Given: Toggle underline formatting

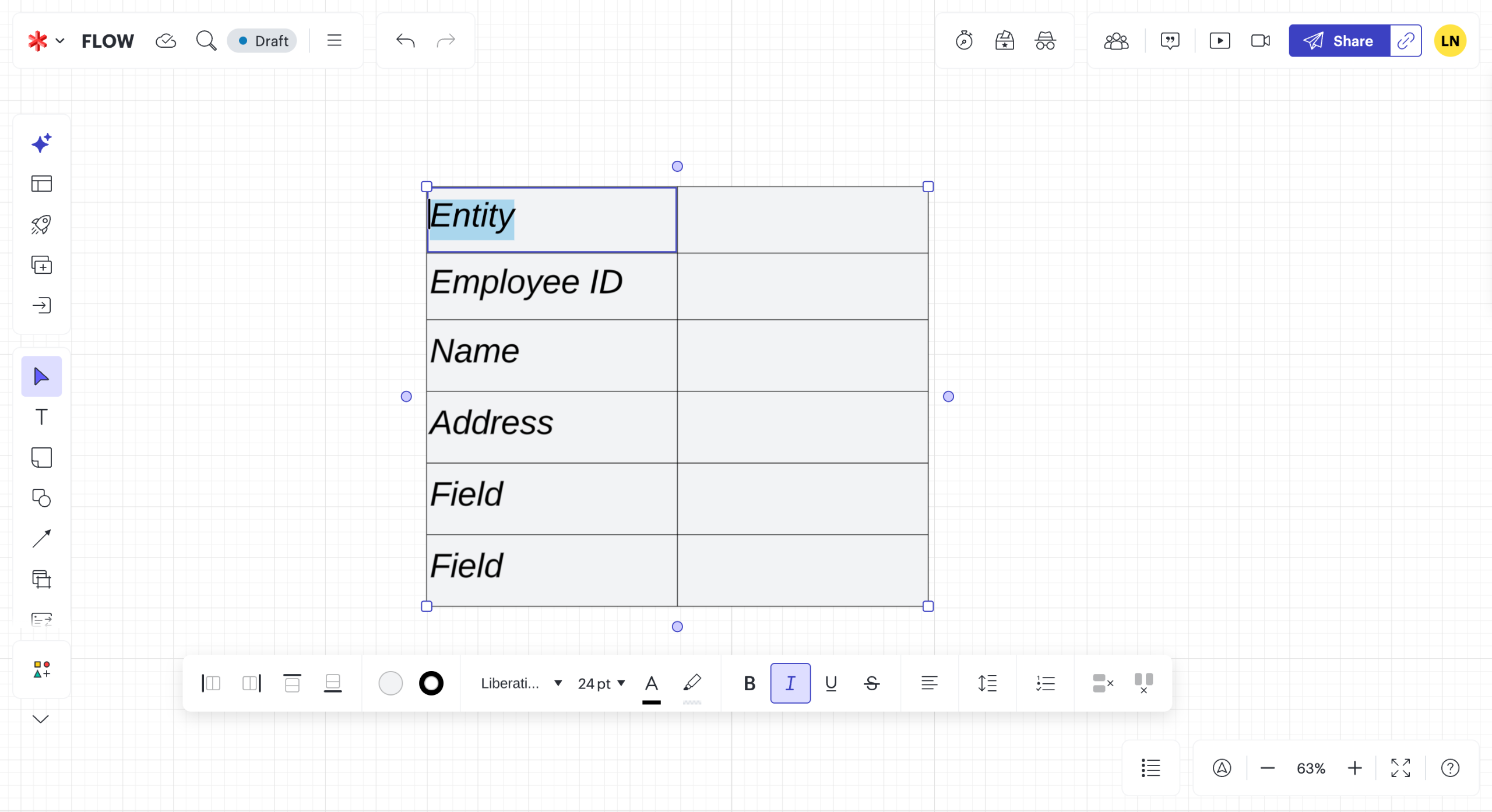Looking at the screenshot, I should (x=831, y=683).
